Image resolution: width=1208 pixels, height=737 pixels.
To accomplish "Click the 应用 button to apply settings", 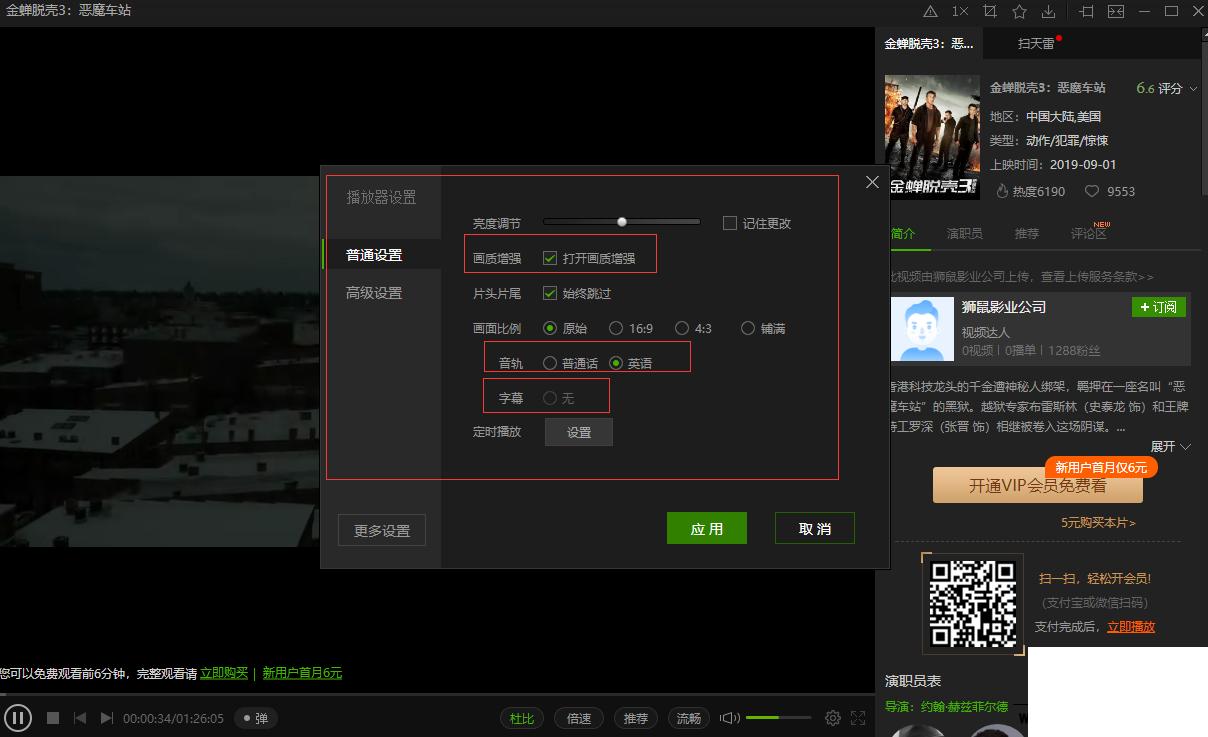I will 707,528.
